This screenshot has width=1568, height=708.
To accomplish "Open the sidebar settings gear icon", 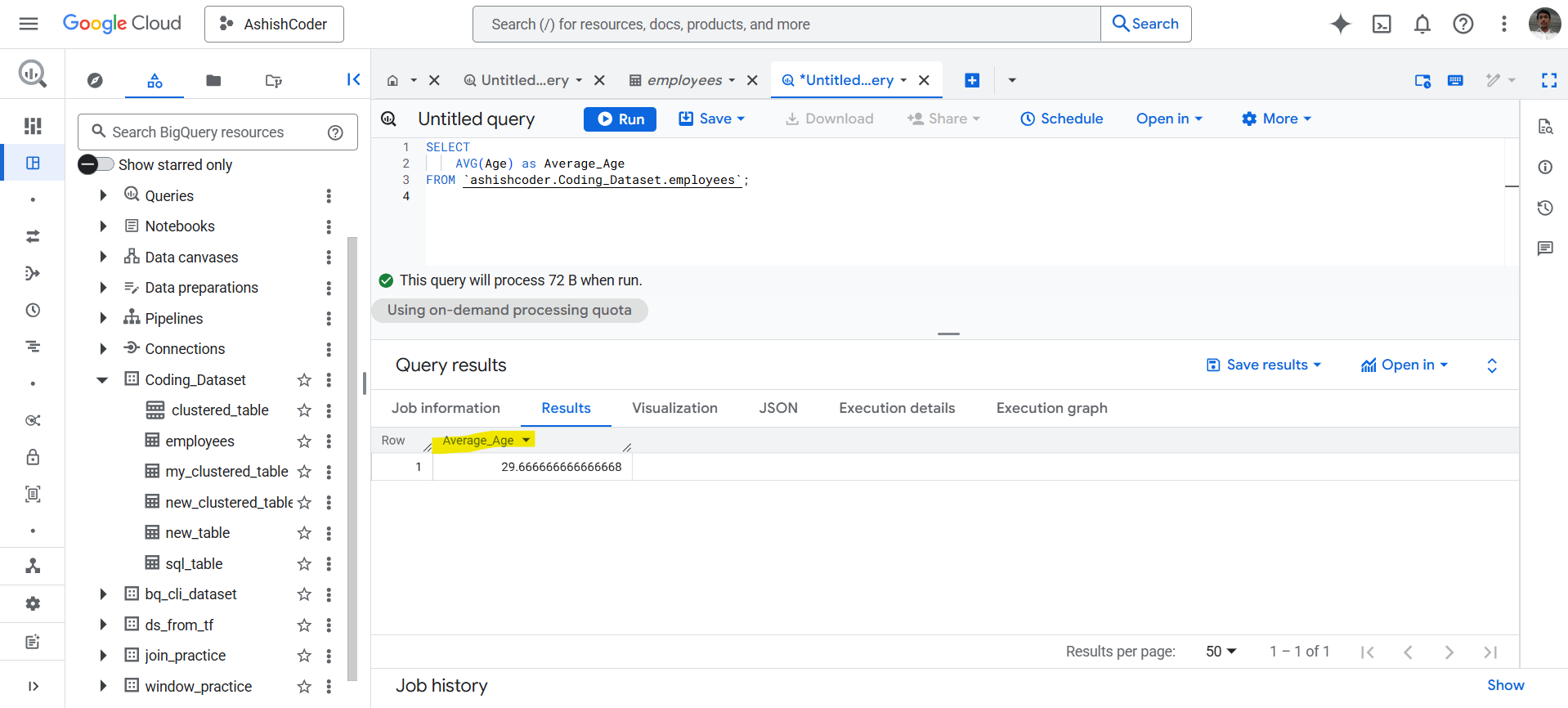I will point(33,603).
